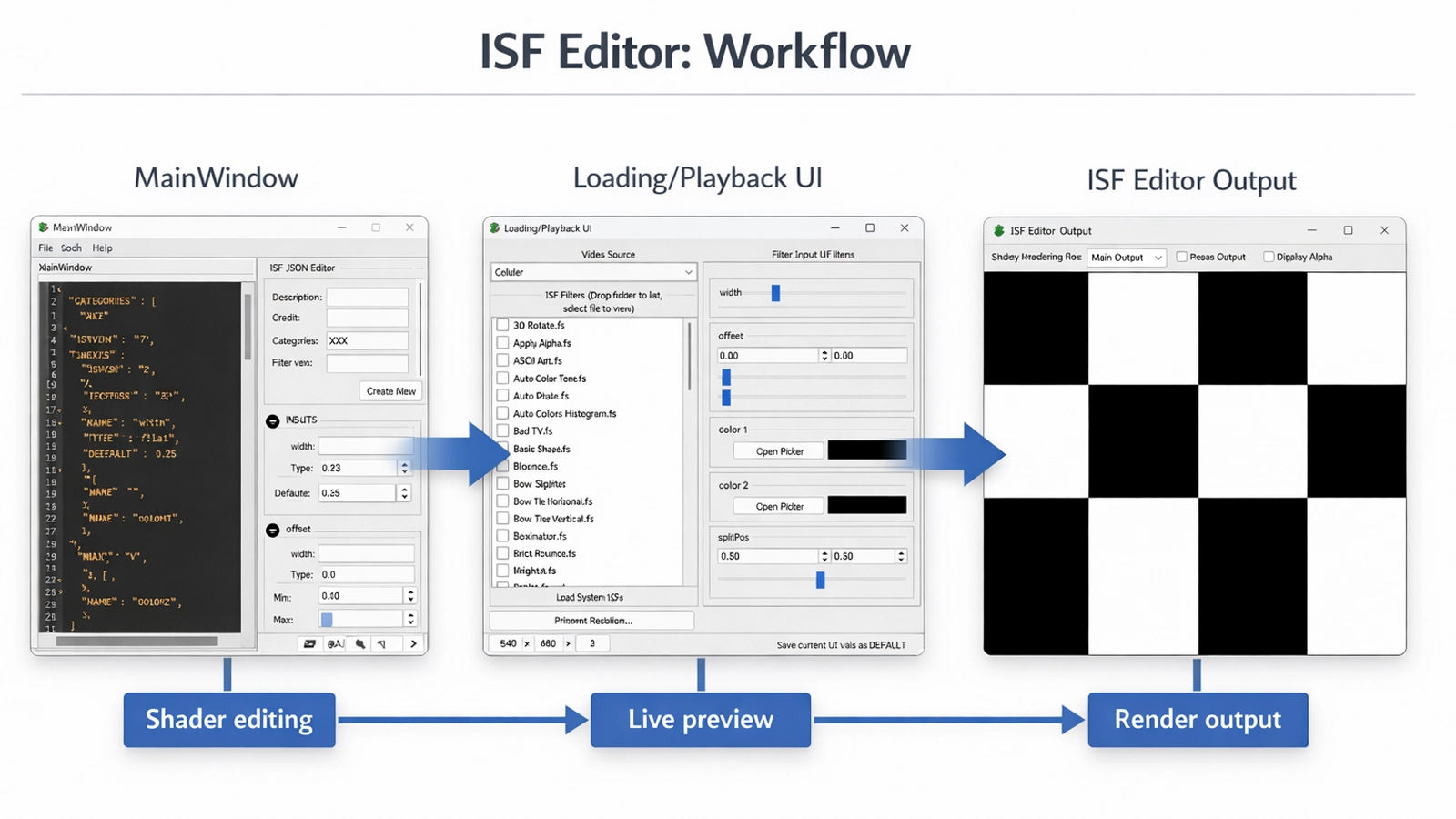Click the Max field spinner arrows

coord(410,619)
